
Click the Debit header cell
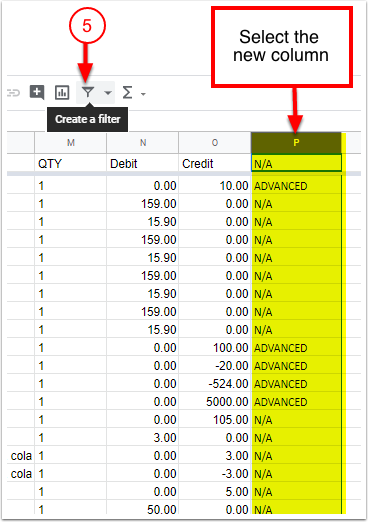[143, 163]
